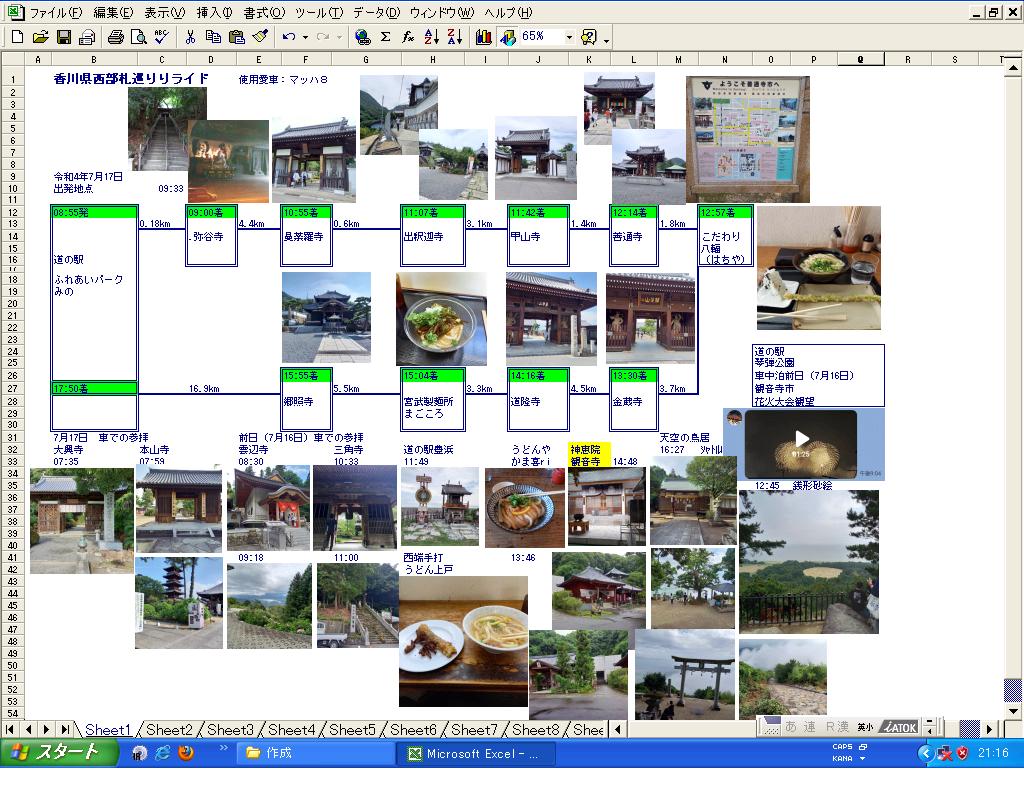Open the Insert Function fx icon

(x=408, y=37)
